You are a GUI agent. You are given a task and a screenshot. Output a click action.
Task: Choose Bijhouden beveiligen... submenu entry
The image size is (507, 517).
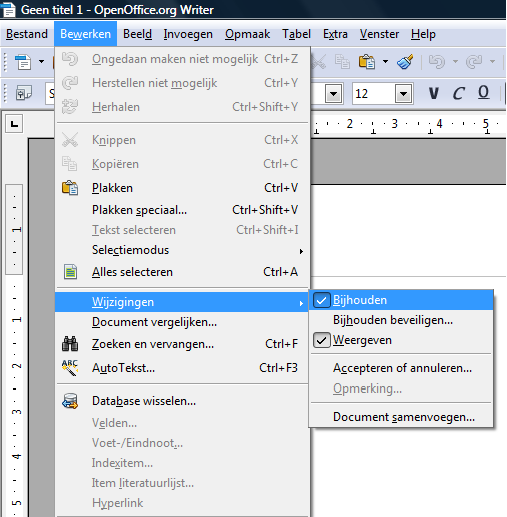pyautogui.click(x=401, y=320)
